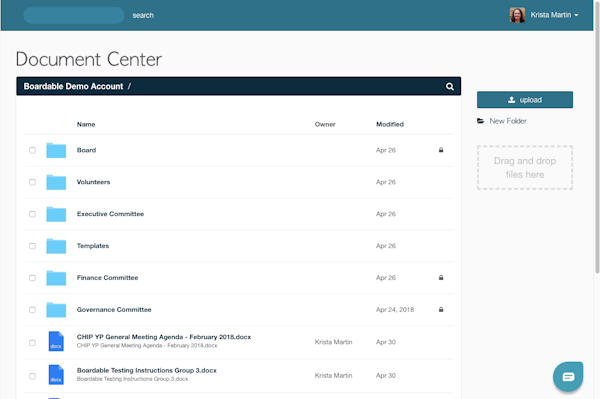Expand the Krista Martin user dropdown
The image size is (600, 399).
coord(554,15)
